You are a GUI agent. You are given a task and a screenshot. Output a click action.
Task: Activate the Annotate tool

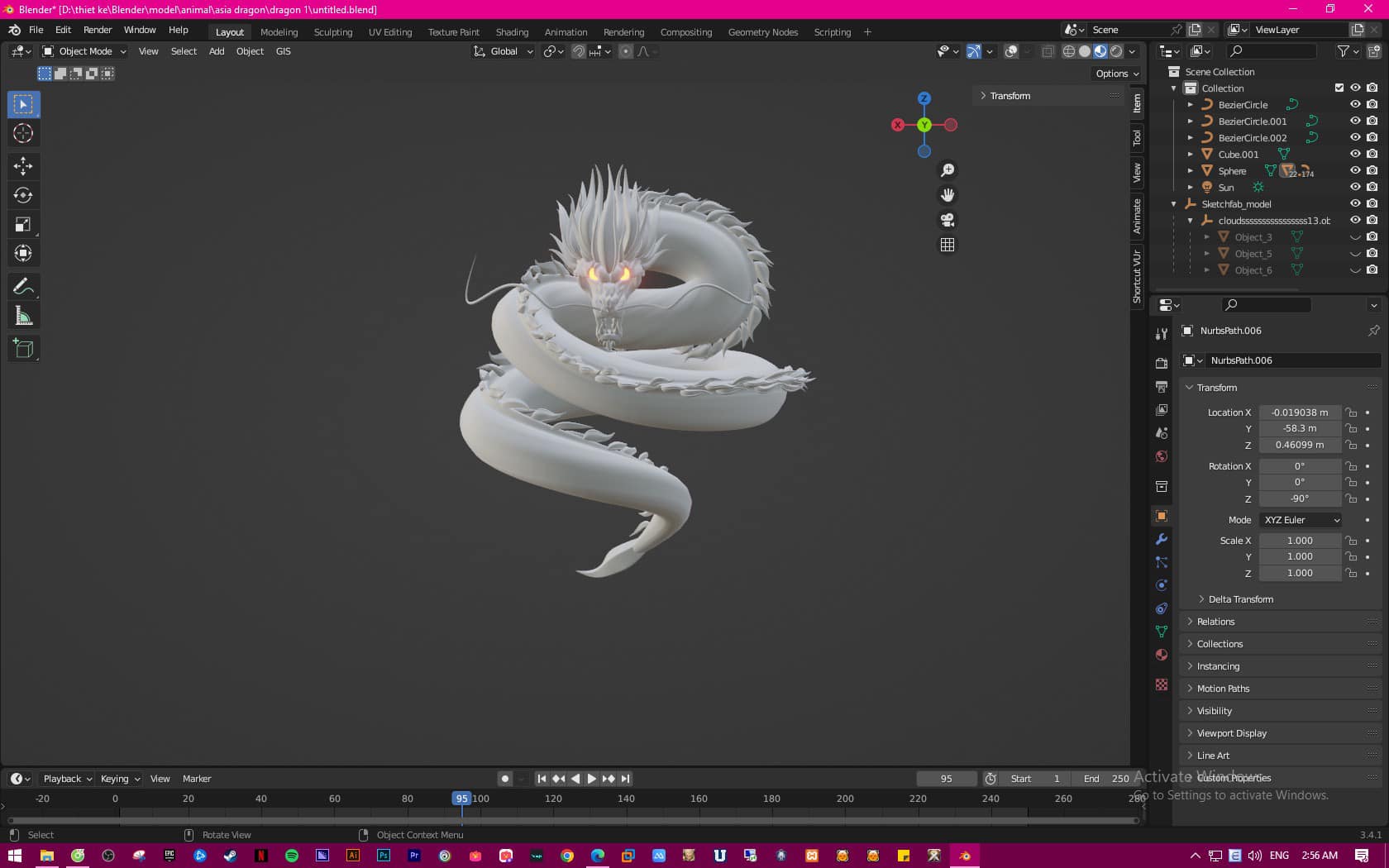[23, 287]
